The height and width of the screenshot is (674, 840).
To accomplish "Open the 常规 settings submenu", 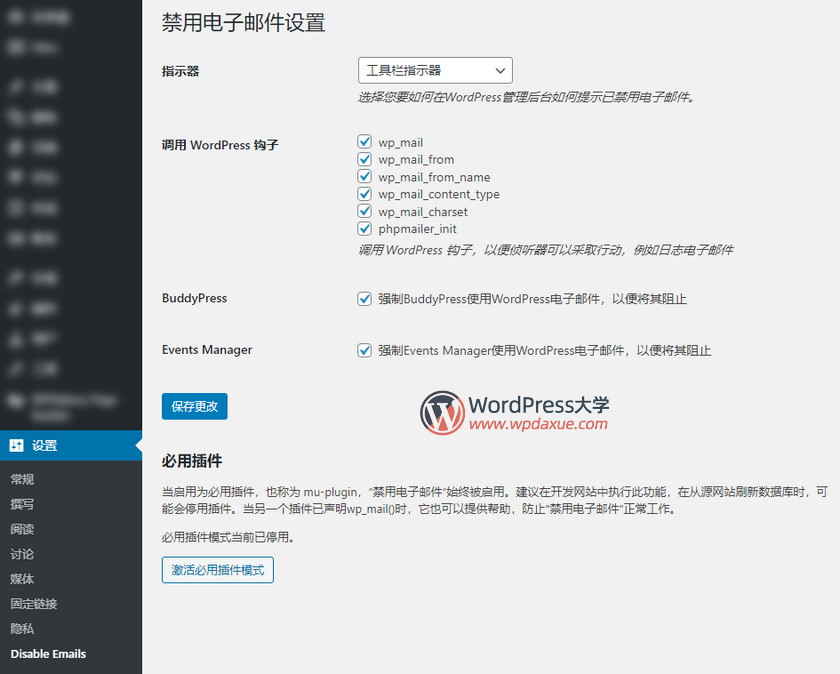I will click(x=22, y=480).
